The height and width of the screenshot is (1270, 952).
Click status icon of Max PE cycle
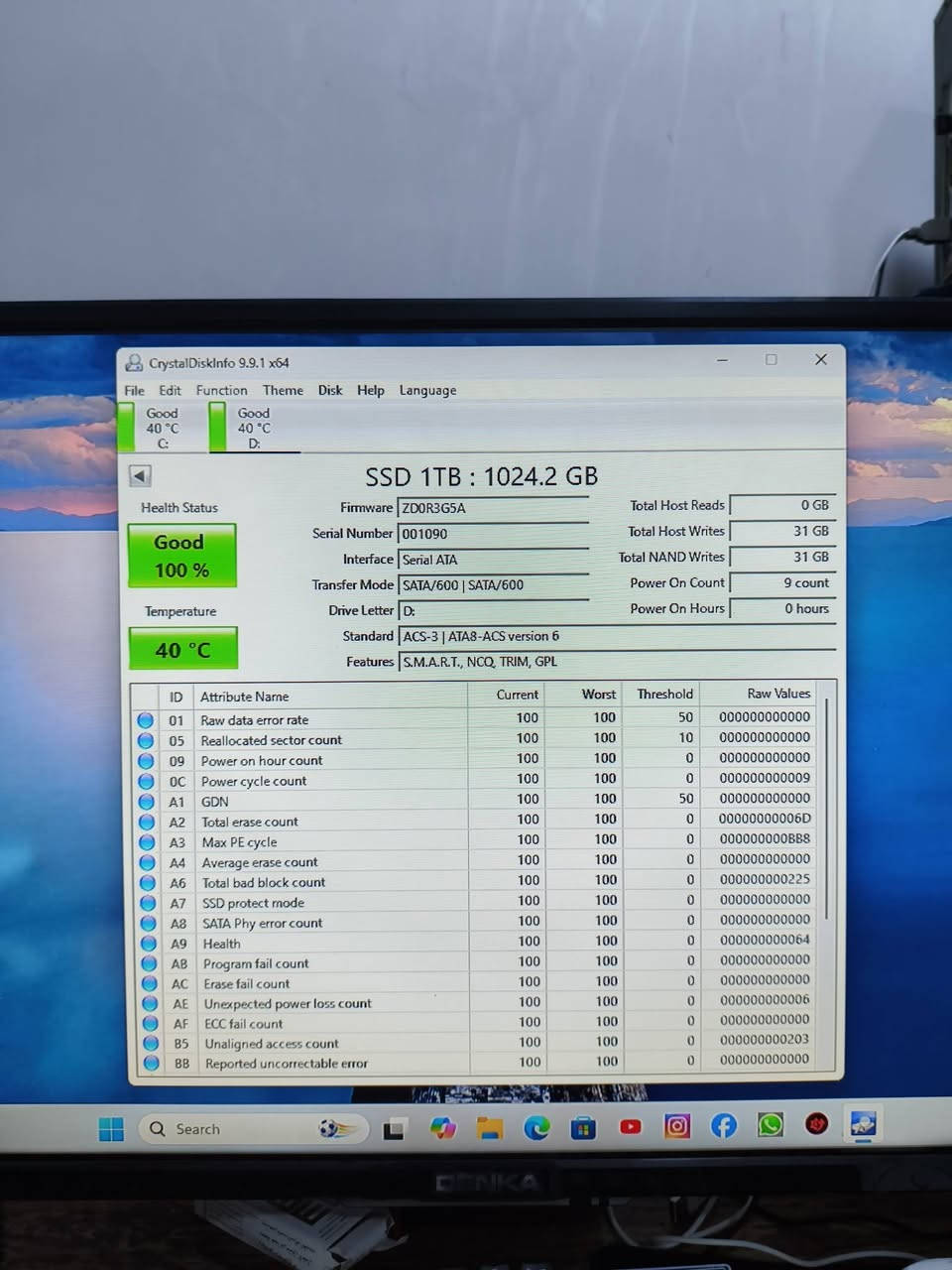(147, 842)
